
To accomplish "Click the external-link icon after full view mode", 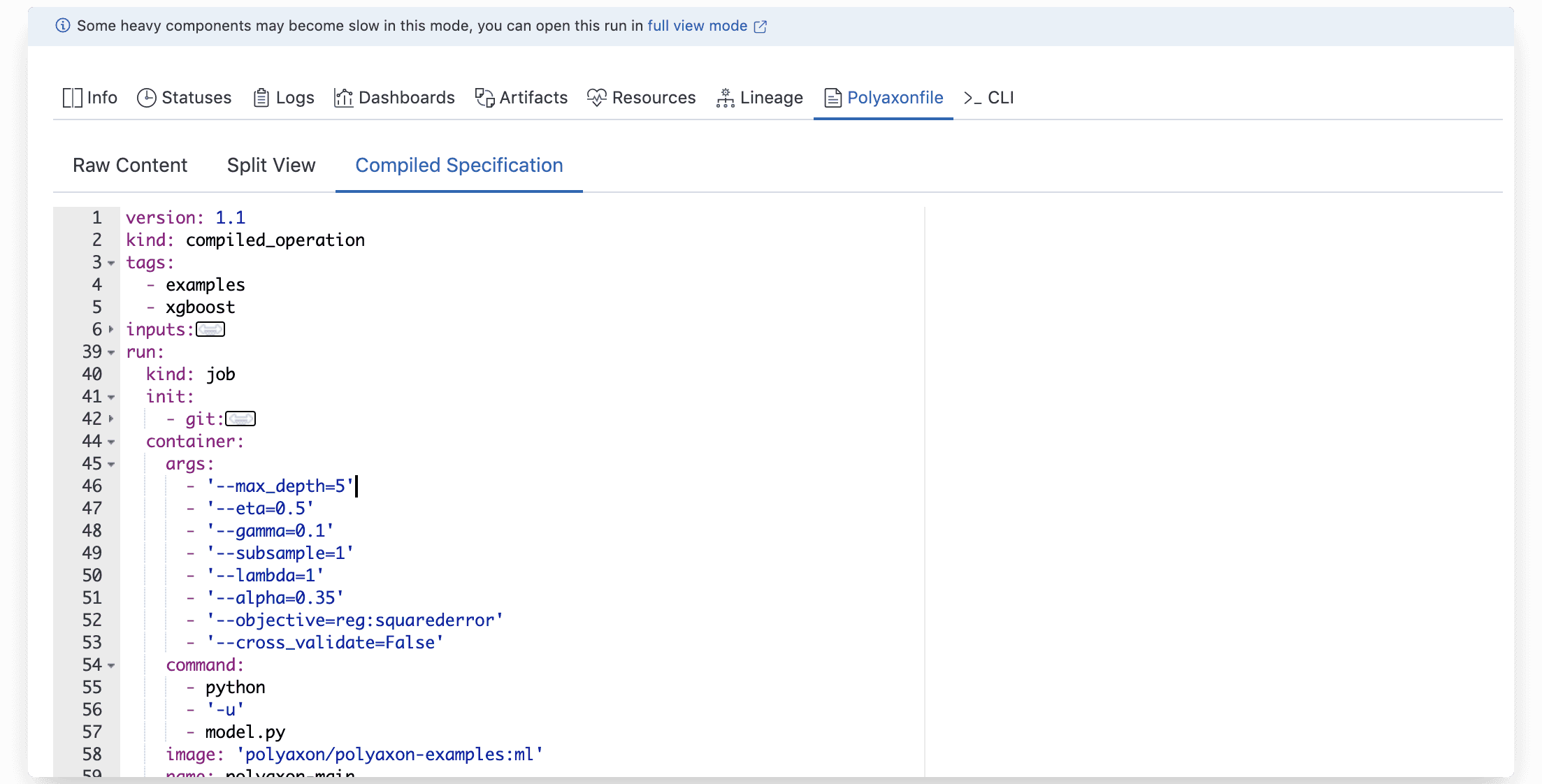I will click(x=761, y=26).
